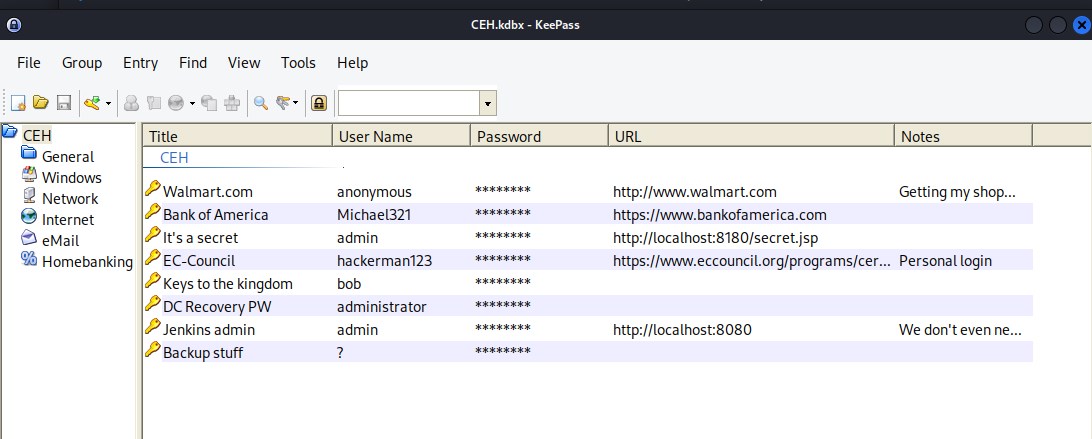Click the key icon beside Jenkins admin
This screenshot has height=439, width=1092.
pyautogui.click(x=153, y=328)
